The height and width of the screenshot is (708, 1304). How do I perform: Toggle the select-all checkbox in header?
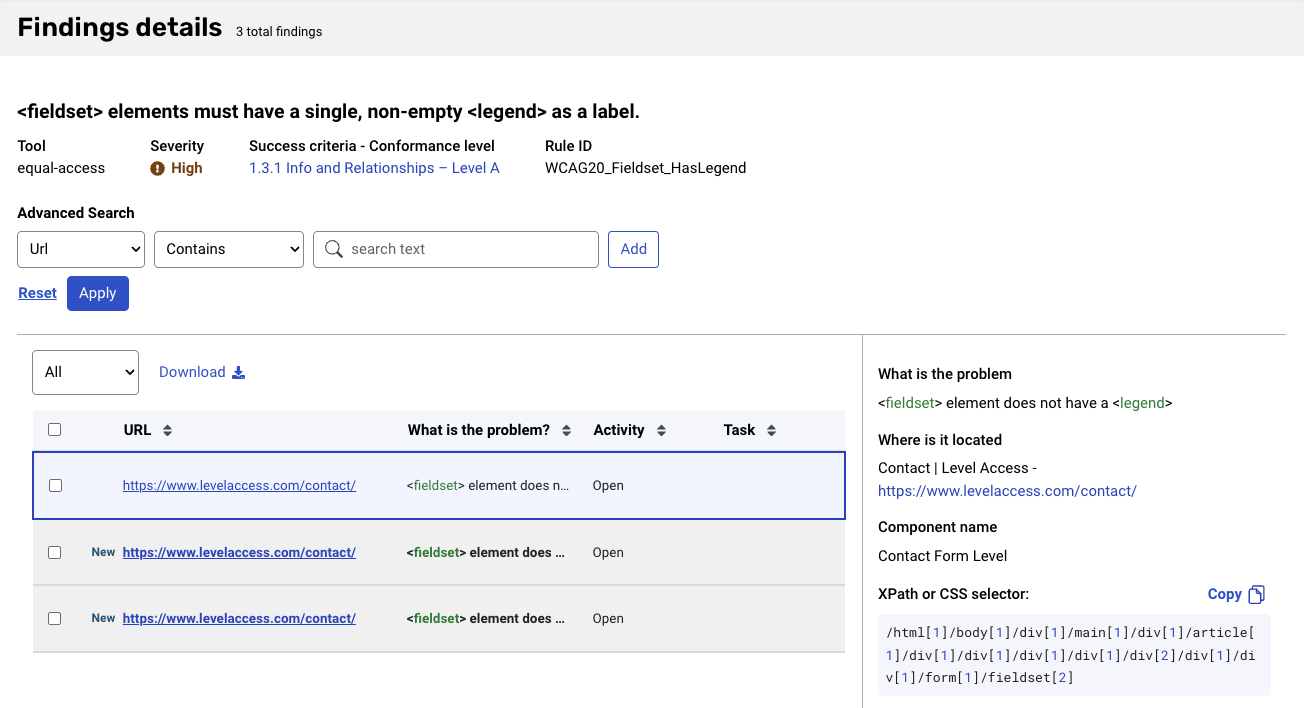55,430
